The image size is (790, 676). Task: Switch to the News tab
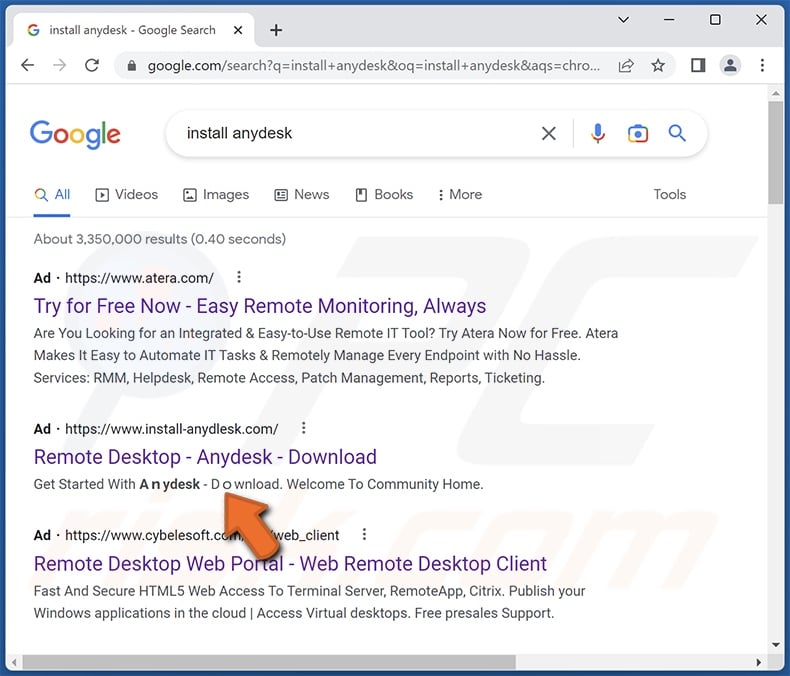pyautogui.click(x=301, y=195)
